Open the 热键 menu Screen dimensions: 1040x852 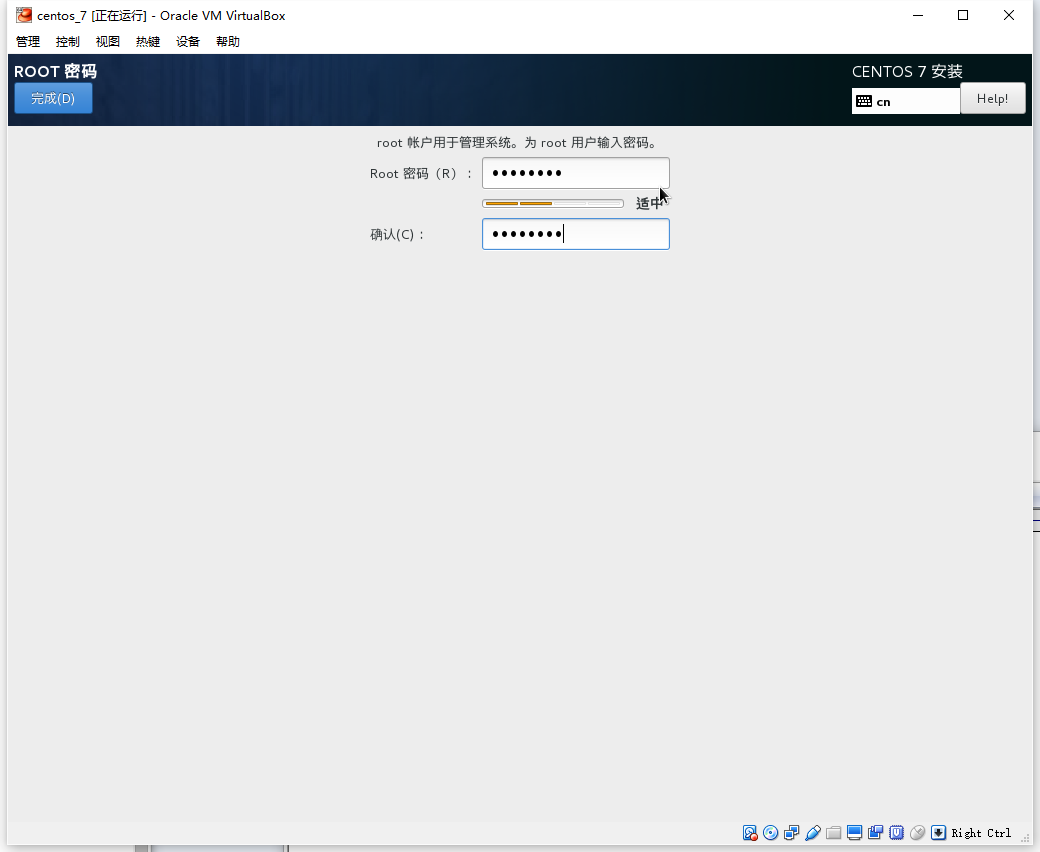click(148, 42)
